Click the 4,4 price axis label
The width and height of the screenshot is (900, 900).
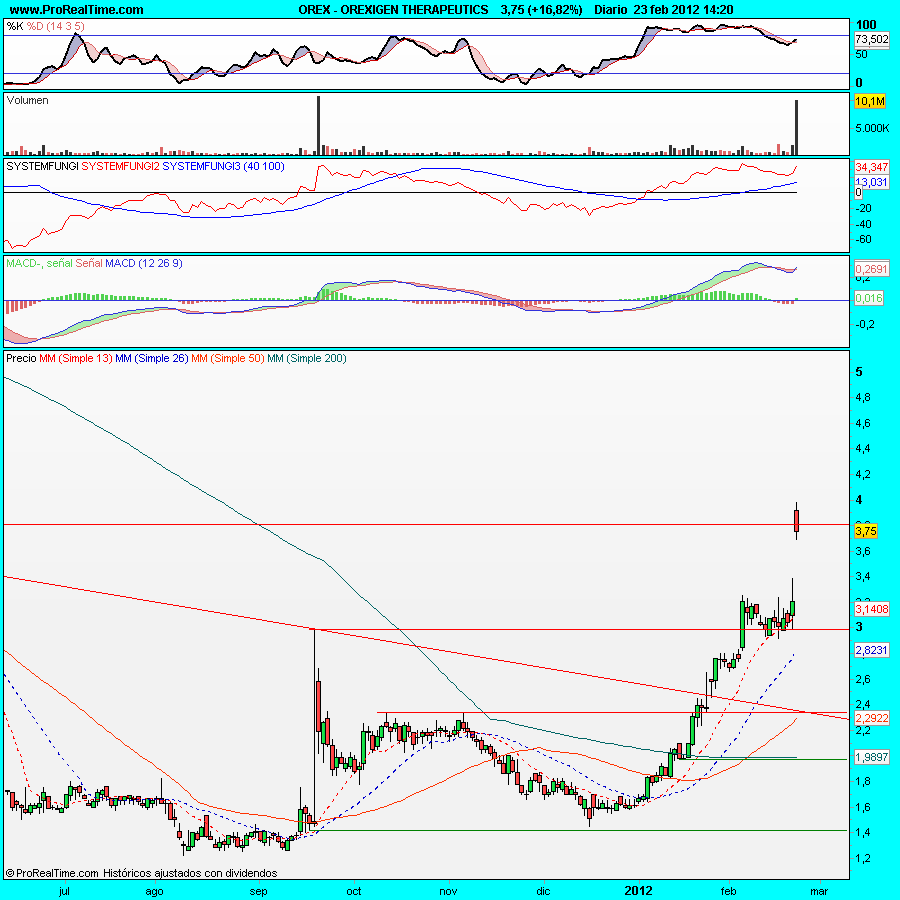863,449
